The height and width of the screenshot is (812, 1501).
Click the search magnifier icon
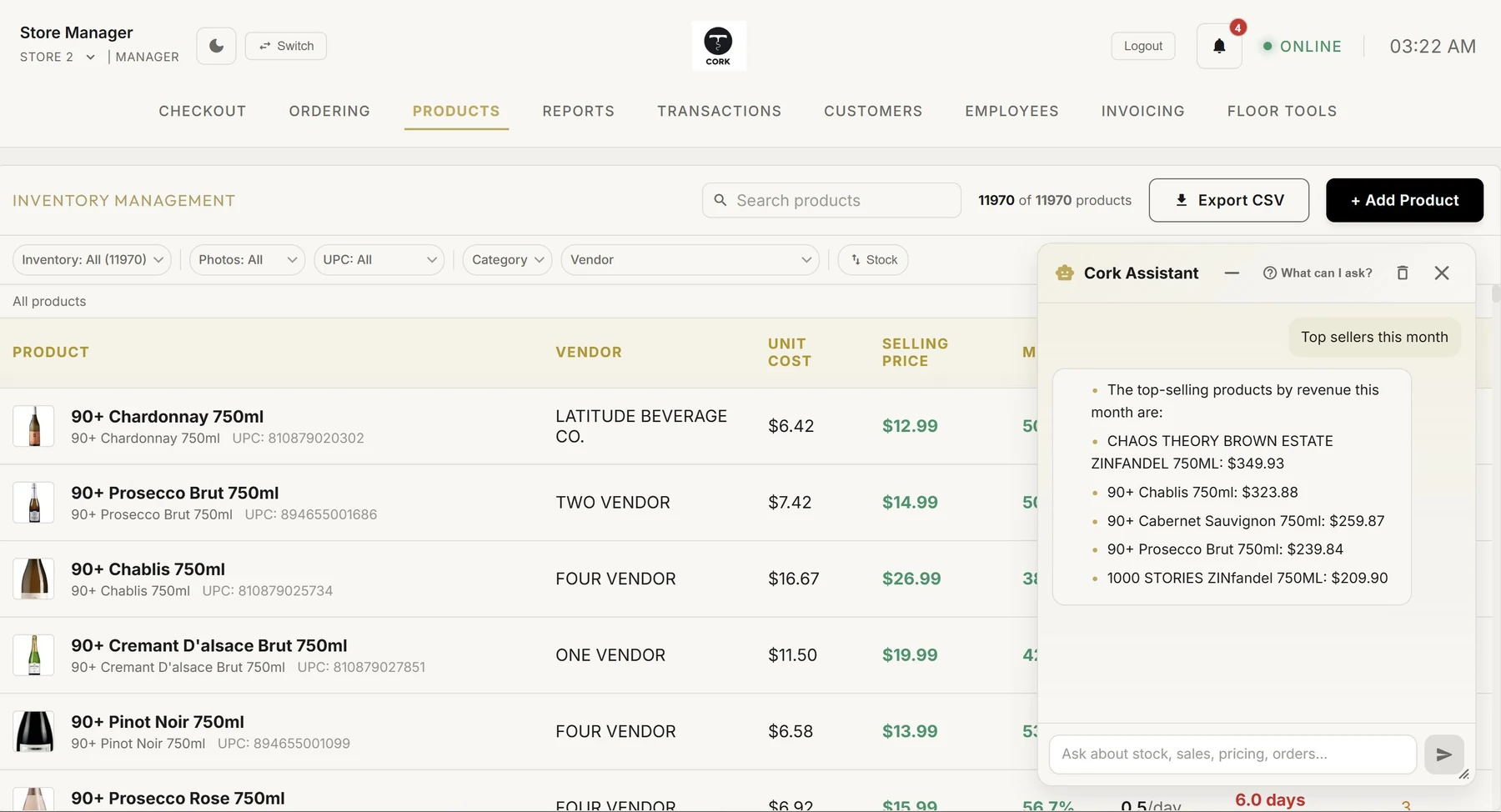(x=720, y=200)
